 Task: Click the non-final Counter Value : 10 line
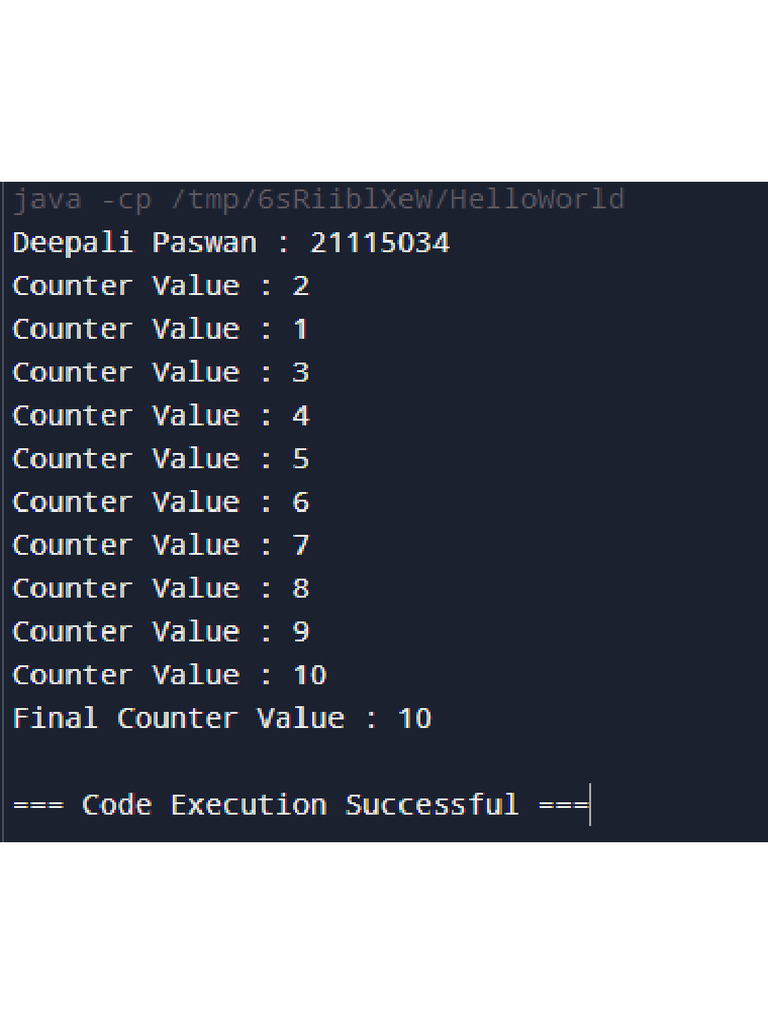pos(169,675)
